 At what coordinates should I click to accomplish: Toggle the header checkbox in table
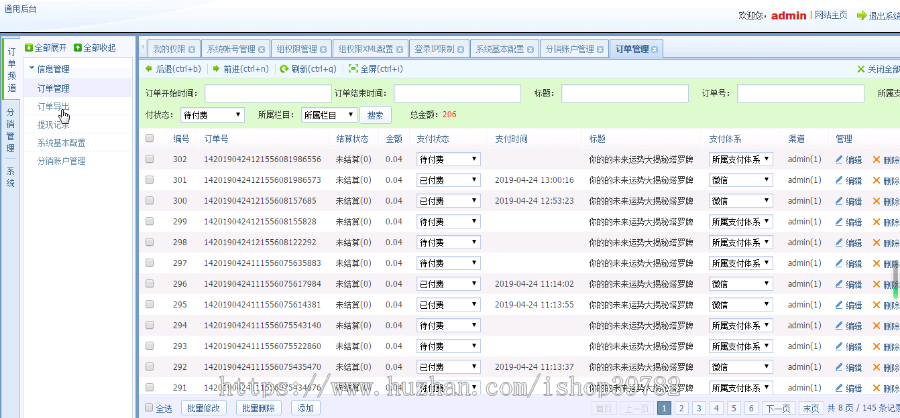pos(150,138)
